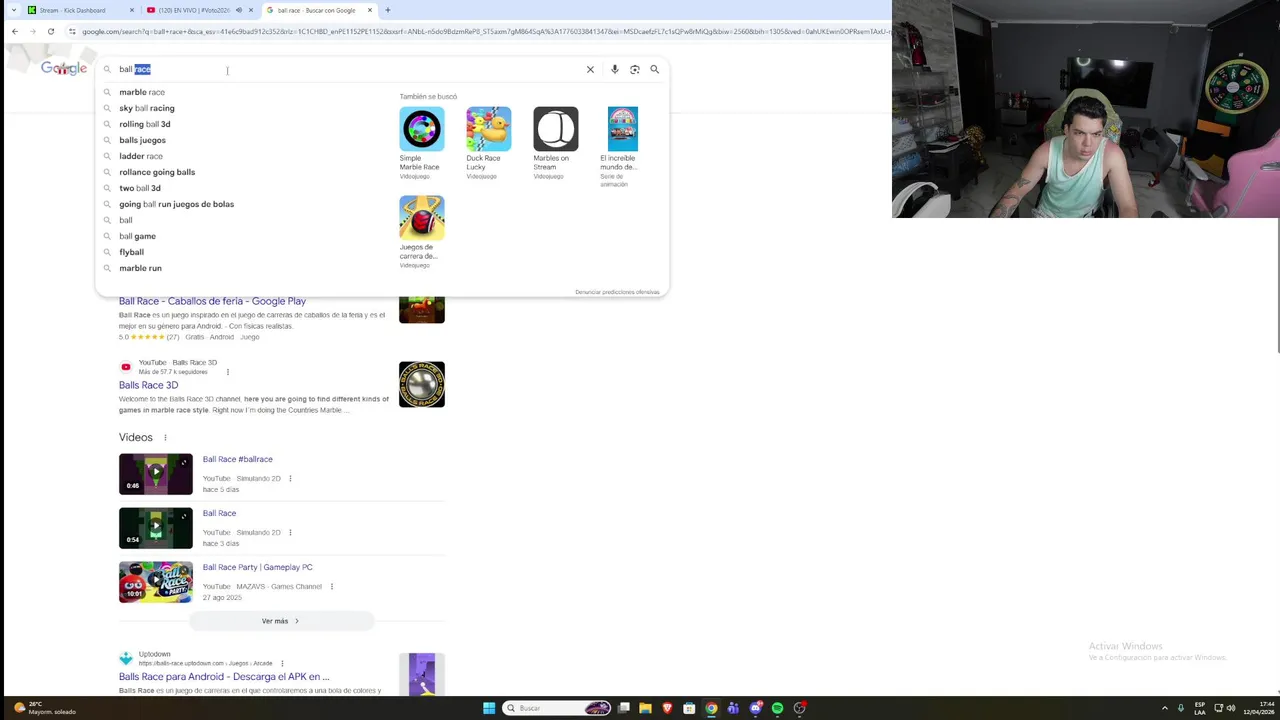
Task: Pick the 'ball game' suggestion
Action: (x=137, y=236)
